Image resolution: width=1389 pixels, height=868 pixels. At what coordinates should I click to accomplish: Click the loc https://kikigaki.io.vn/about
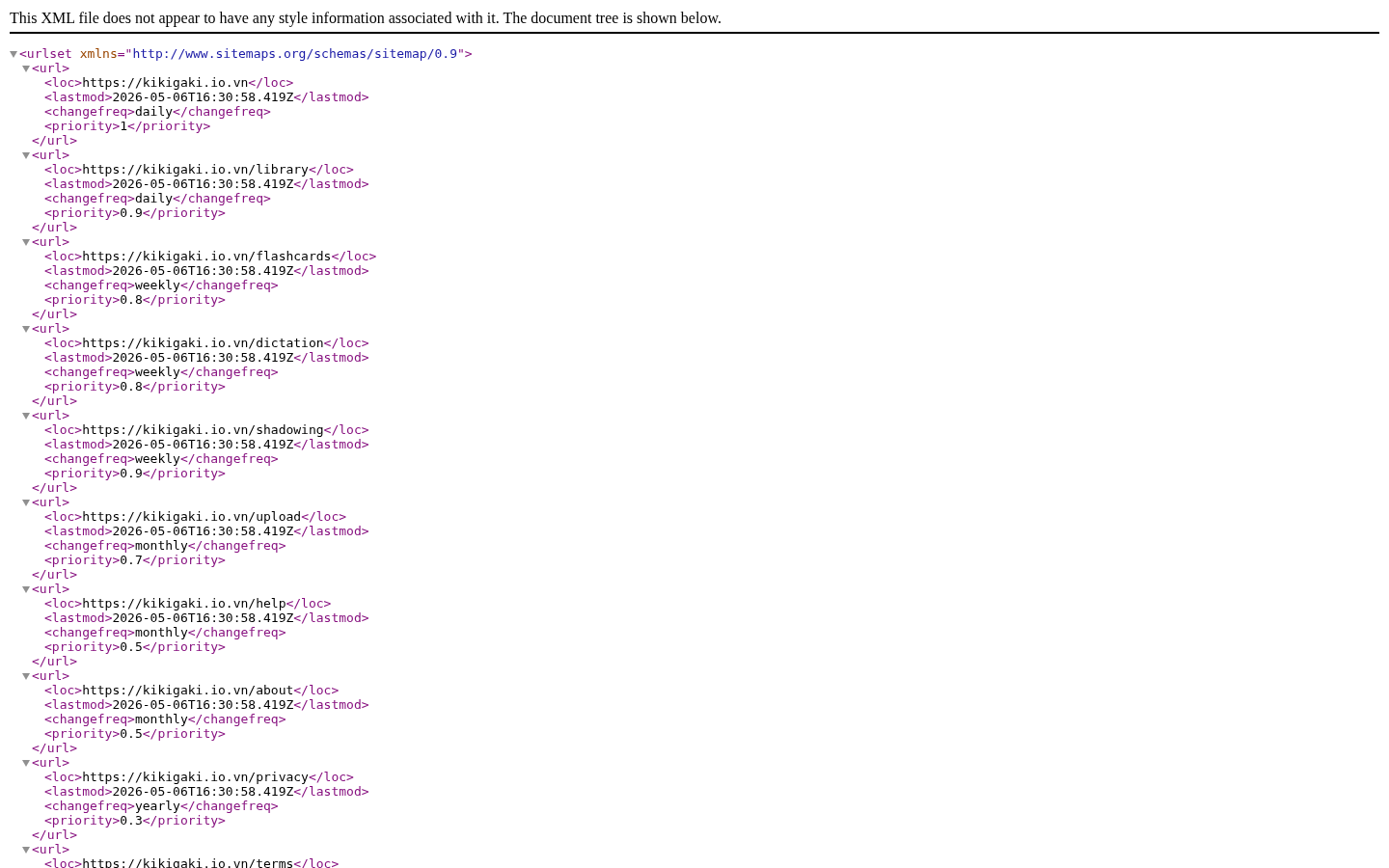187,691
